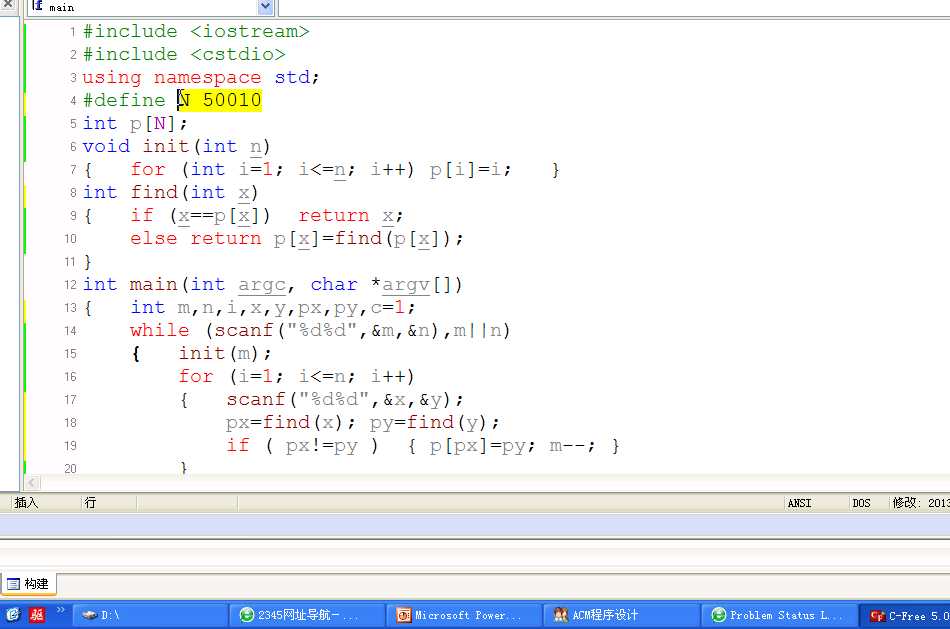Click line number 20 in the gutter
The width and height of the screenshot is (950, 629).
pos(70,468)
